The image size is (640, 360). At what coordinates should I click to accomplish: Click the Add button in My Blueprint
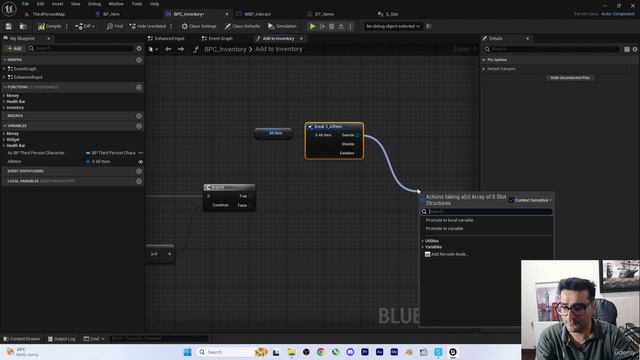click(14, 48)
